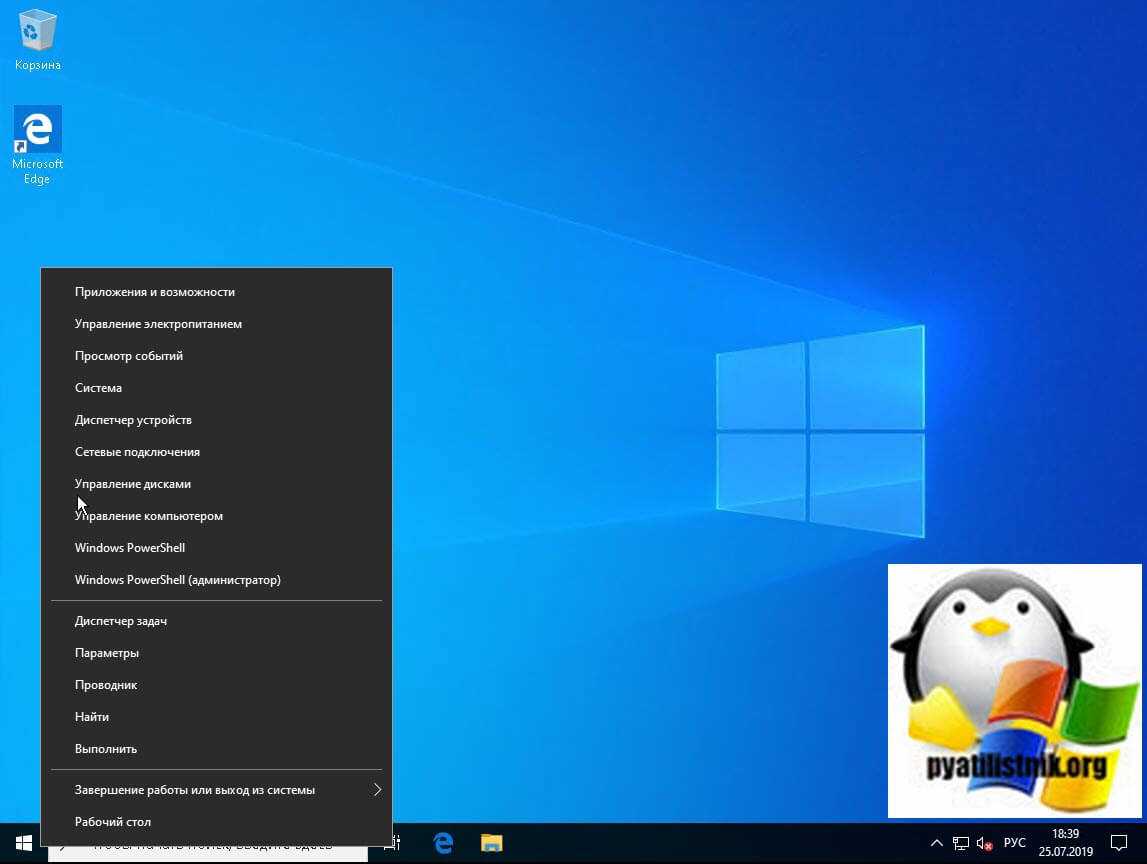Click the network status tray icon
This screenshot has width=1147, height=864.
point(961,843)
